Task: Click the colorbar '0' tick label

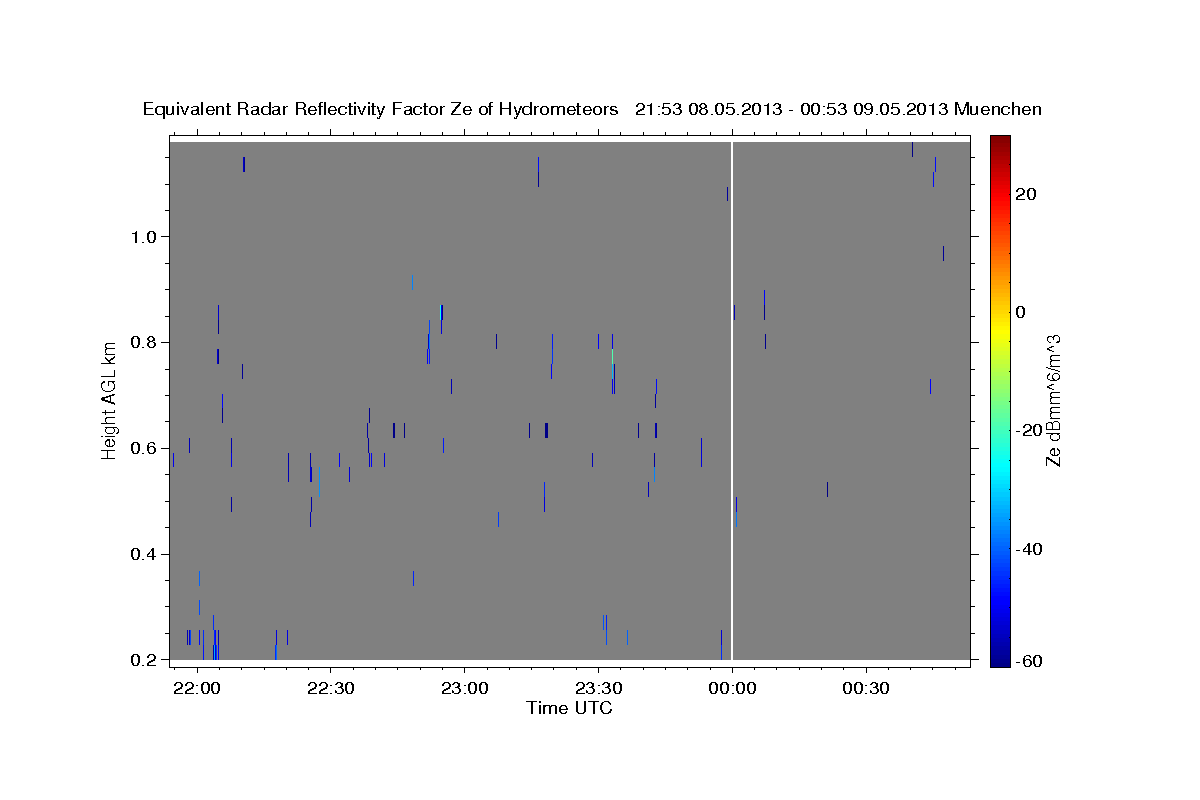Action: tap(1021, 312)
